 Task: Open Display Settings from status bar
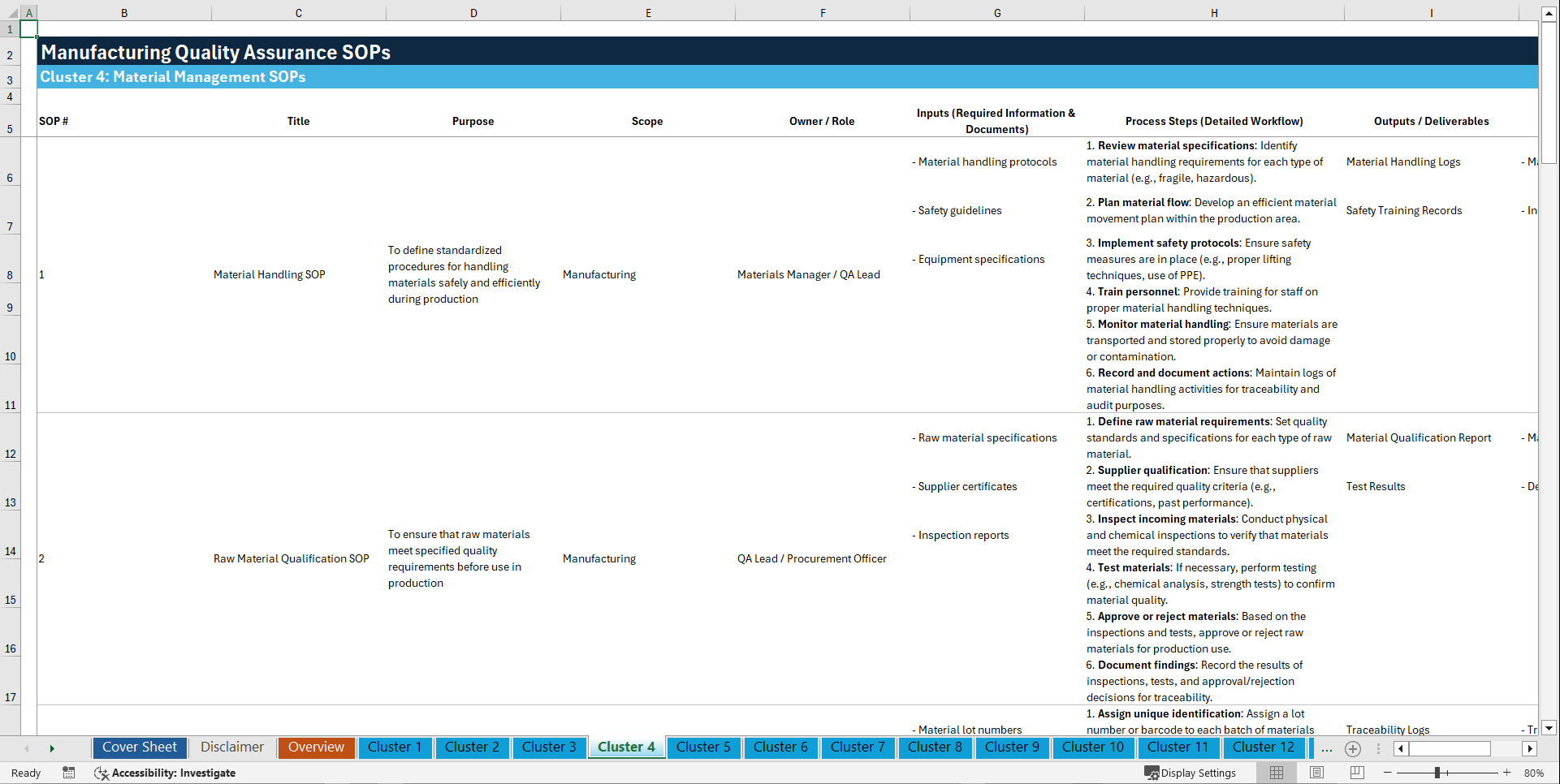tap(1191, 773)
